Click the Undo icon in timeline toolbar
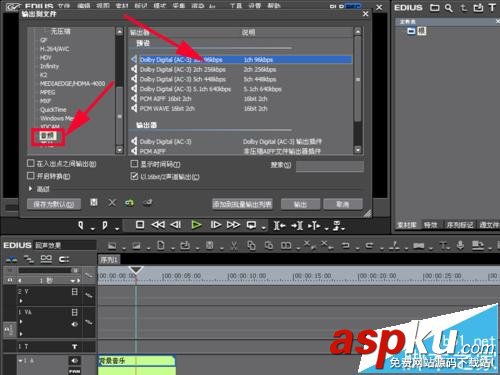Screen dimensions: 500x375 tap(346, 246)
